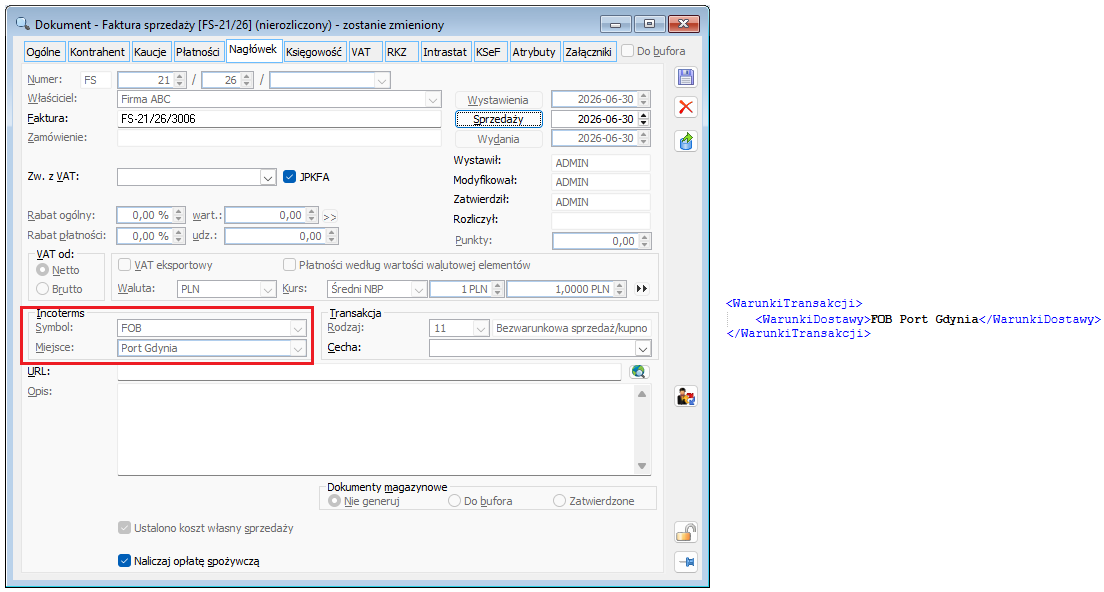The width and height of the screenshot is (1104, 592).
Task: Click the >> button next to wart. field
Action: point(330,216)
